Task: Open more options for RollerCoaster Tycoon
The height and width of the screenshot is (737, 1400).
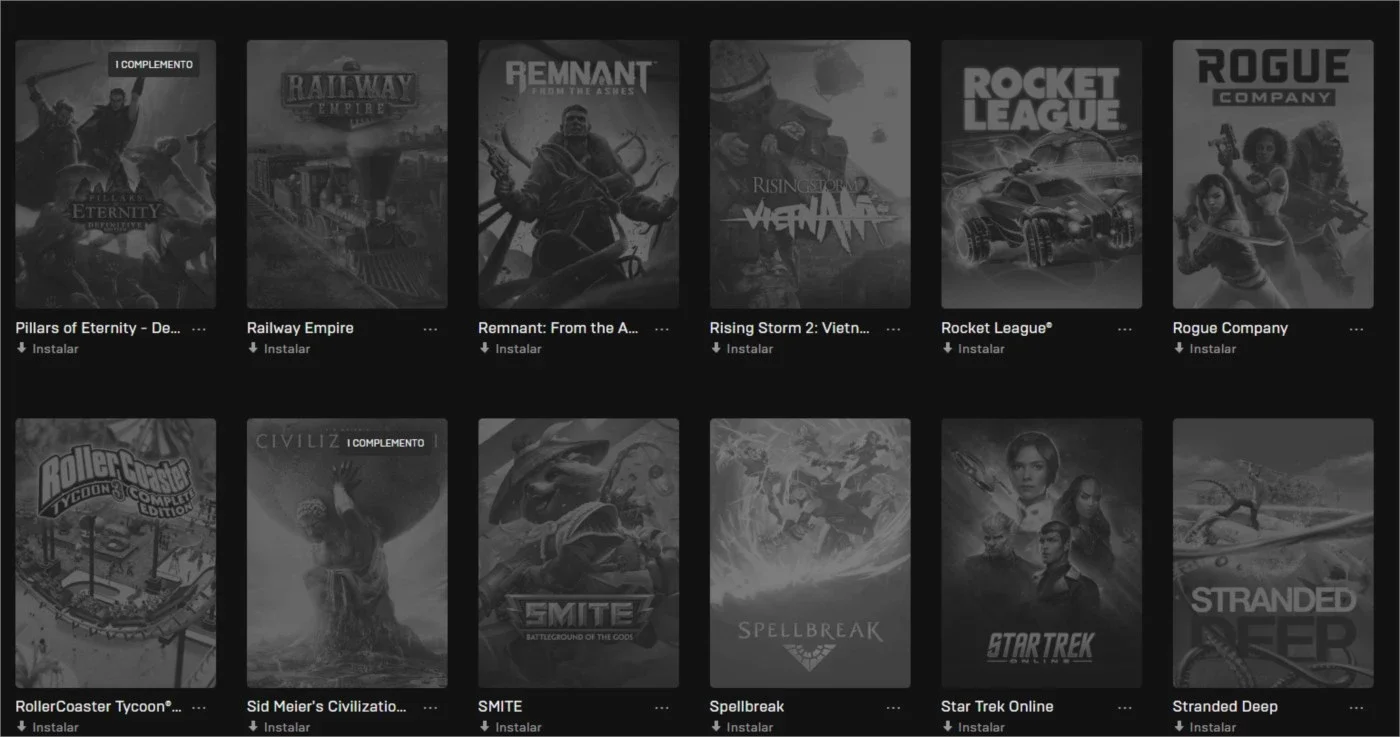Action: 199,707
